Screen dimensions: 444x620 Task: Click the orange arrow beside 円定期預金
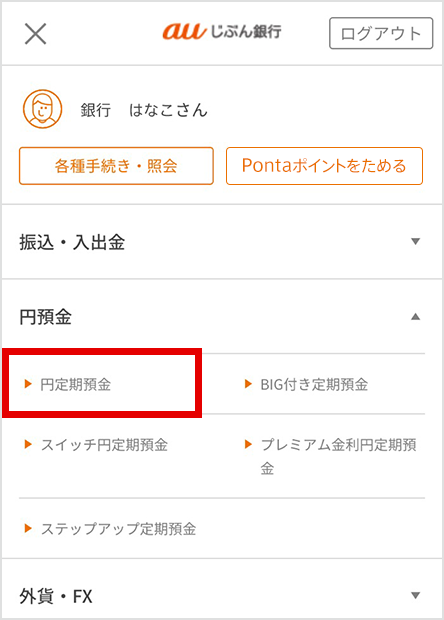28,384
